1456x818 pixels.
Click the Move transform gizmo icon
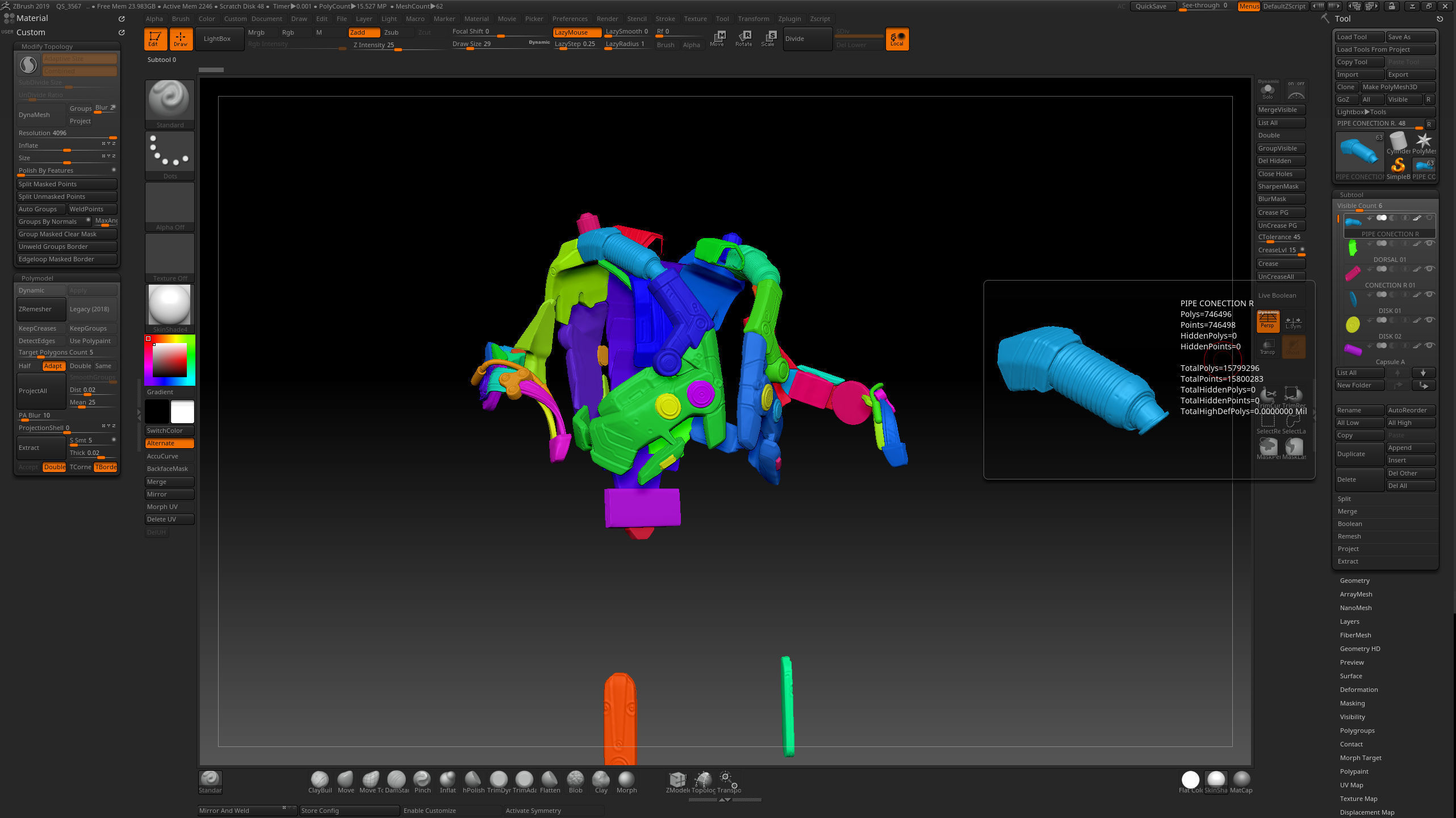(717, 38)
